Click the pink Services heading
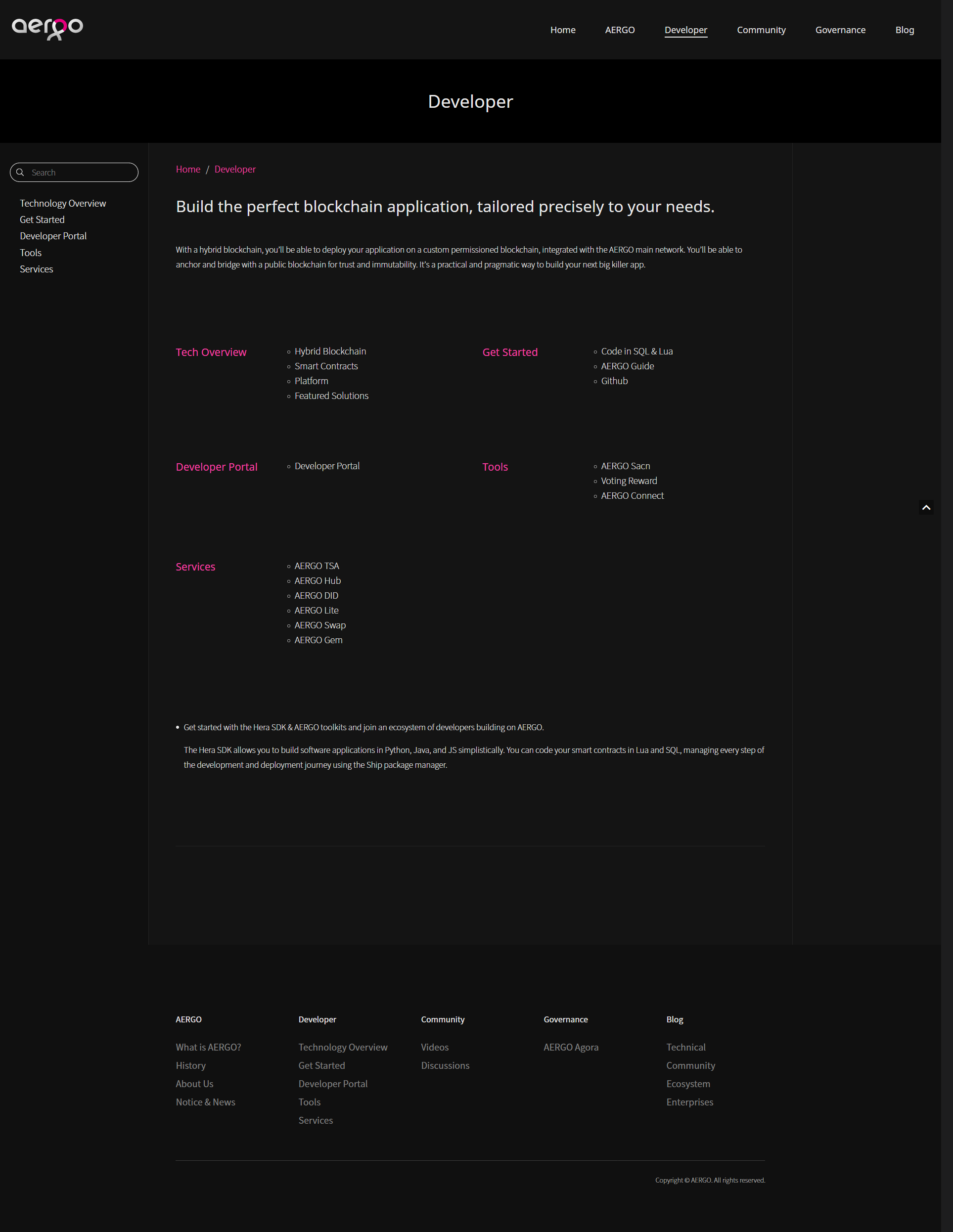This screenshot has height=1232, width=953. [195, 567]
